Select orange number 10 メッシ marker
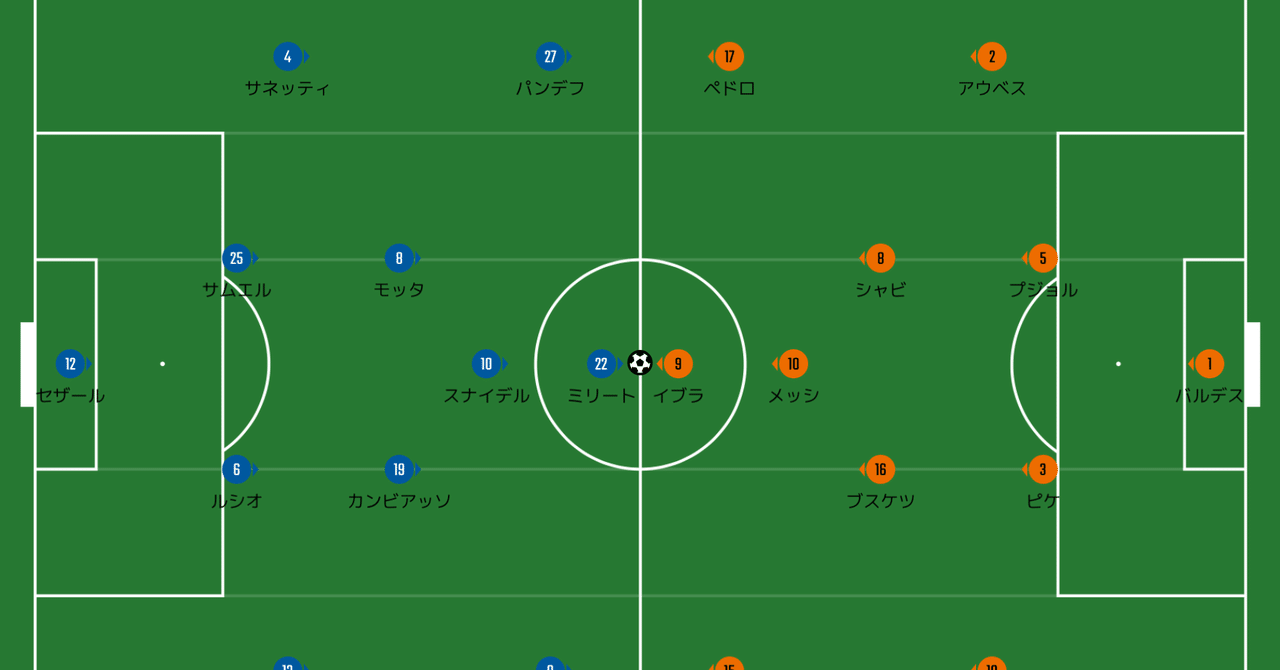1280x670 pixels. 793,364
